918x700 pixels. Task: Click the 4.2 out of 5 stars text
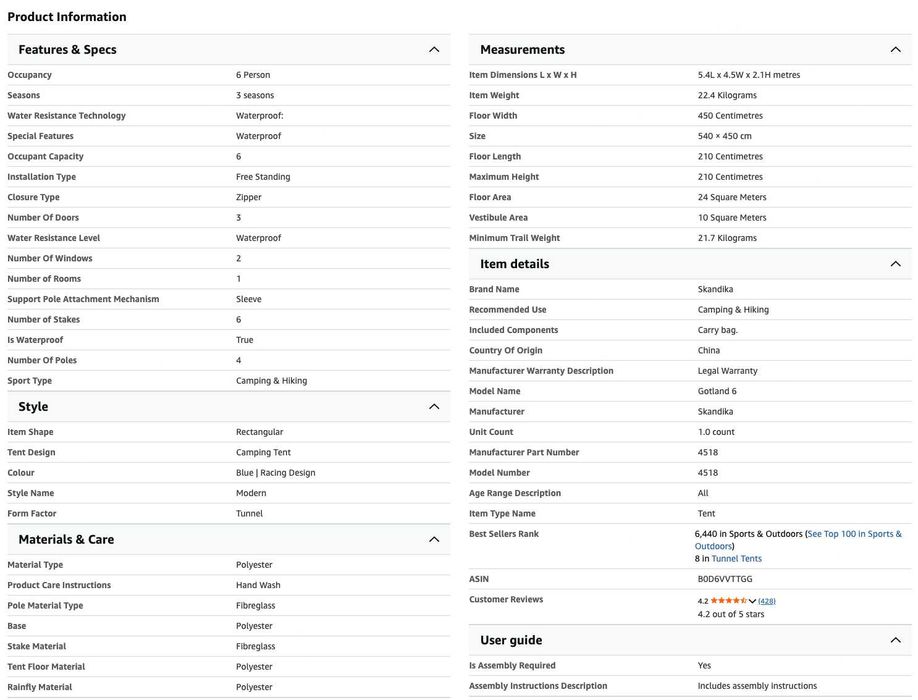click(x=731, y=615)
